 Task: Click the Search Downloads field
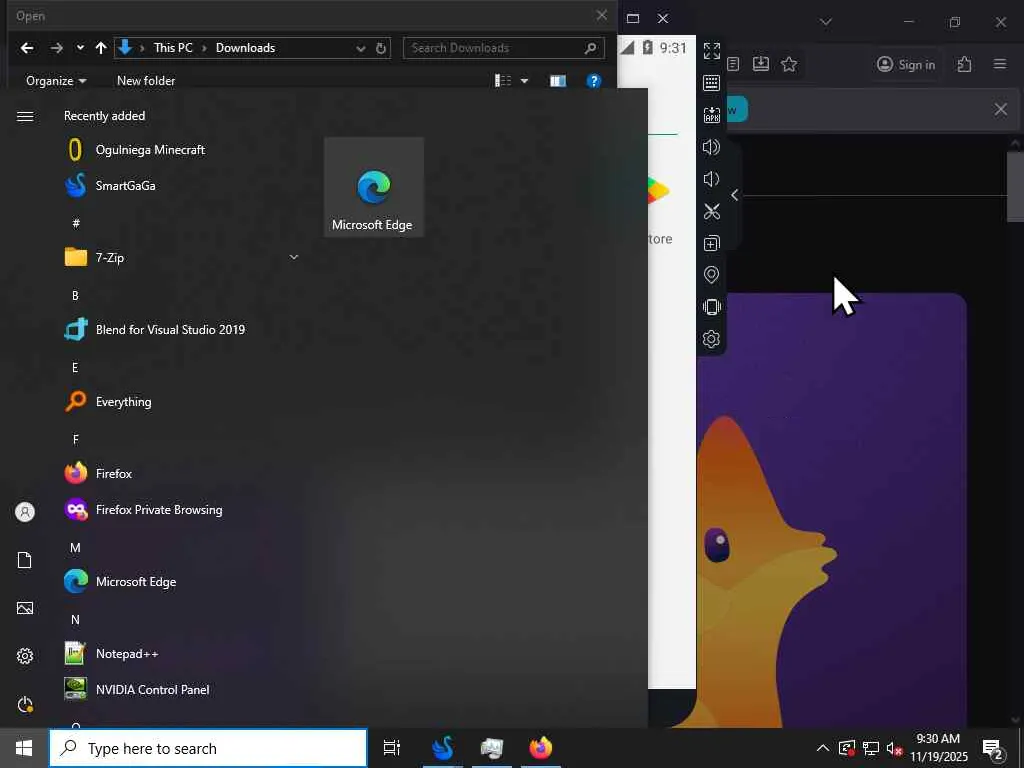tap(504, 48)
